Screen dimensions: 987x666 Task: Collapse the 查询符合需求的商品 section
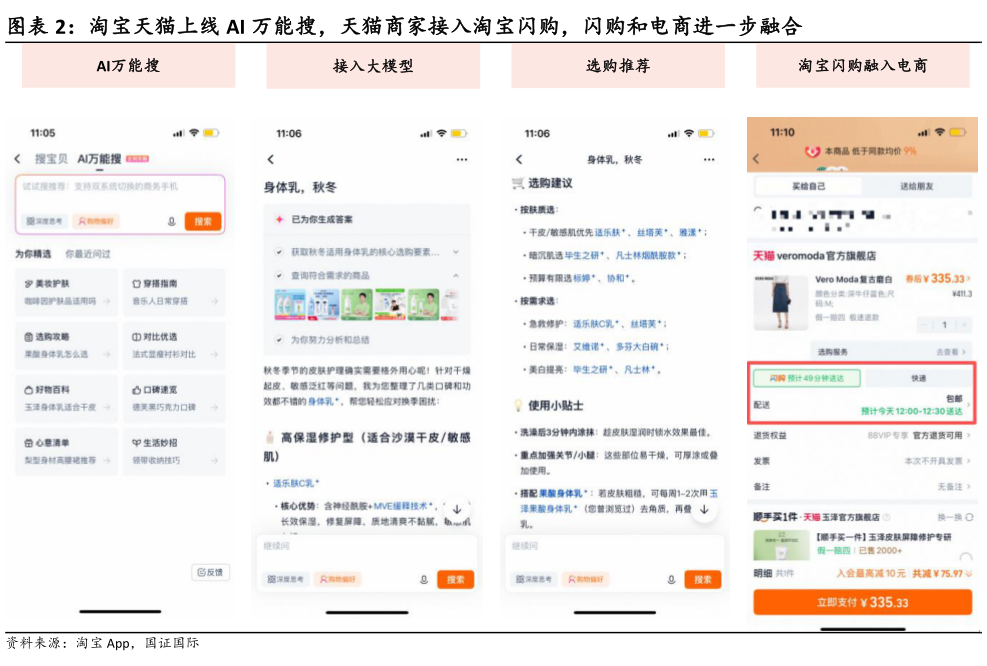tap(458, 276)
